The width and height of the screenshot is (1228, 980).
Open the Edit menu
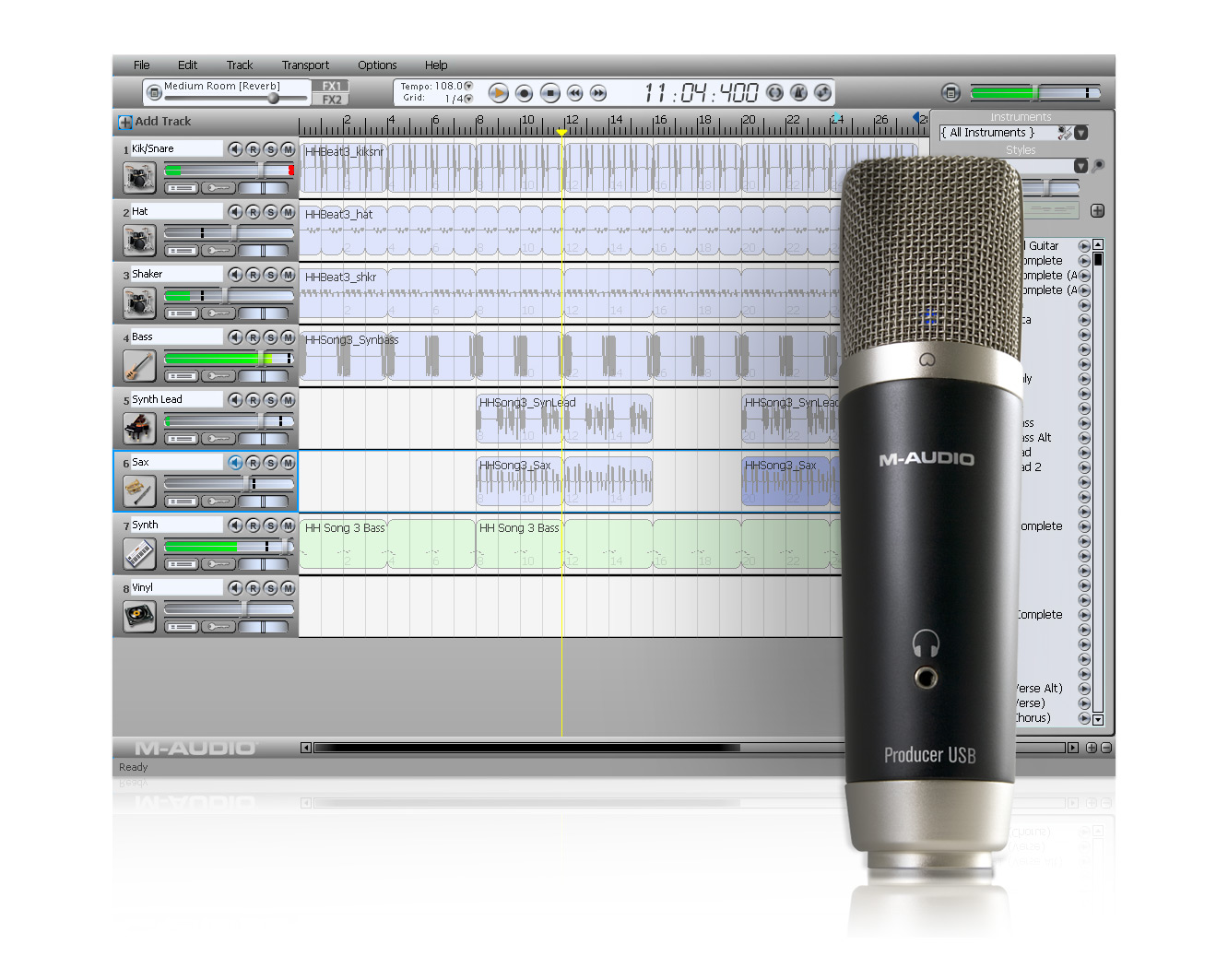point(187,65)
